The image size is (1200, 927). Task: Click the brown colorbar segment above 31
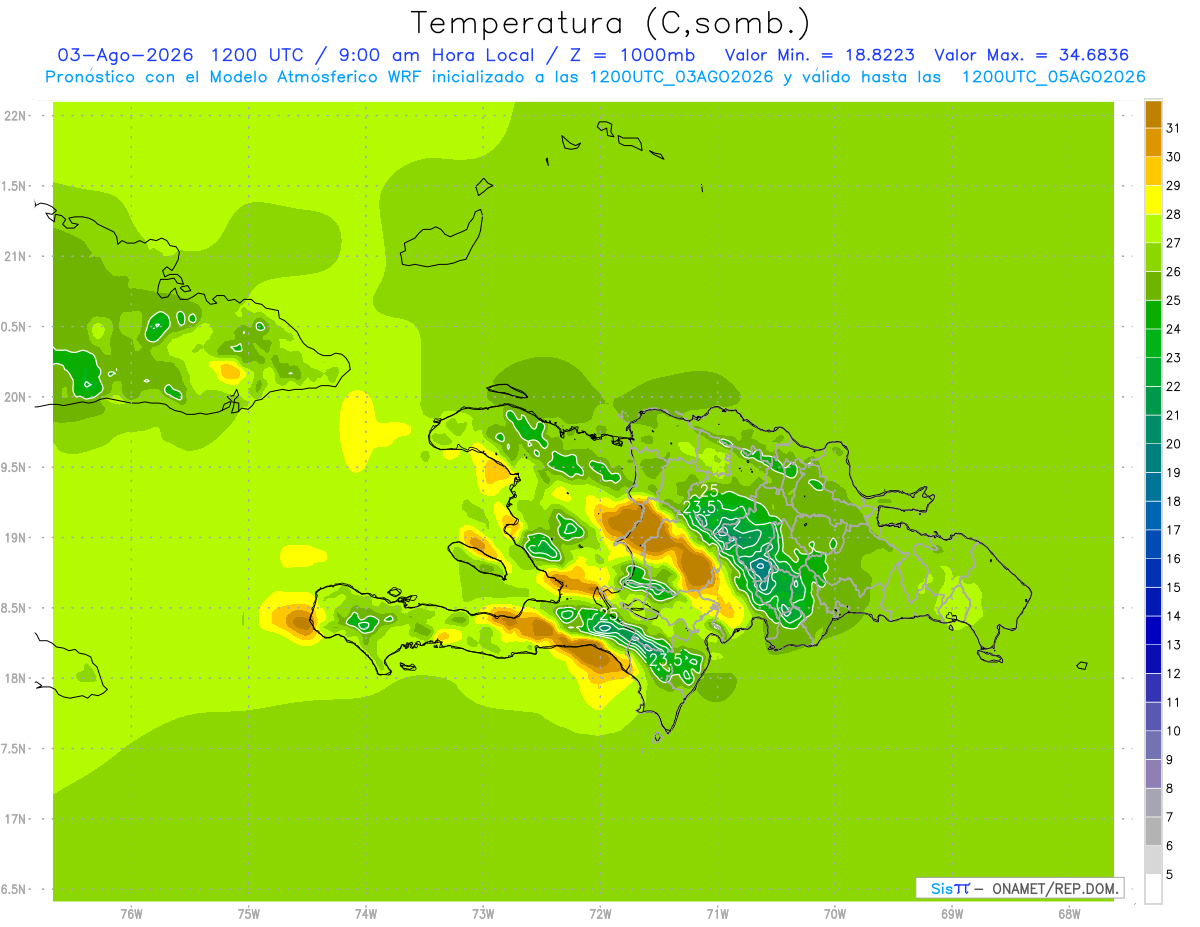click(x=1153, y=114)
